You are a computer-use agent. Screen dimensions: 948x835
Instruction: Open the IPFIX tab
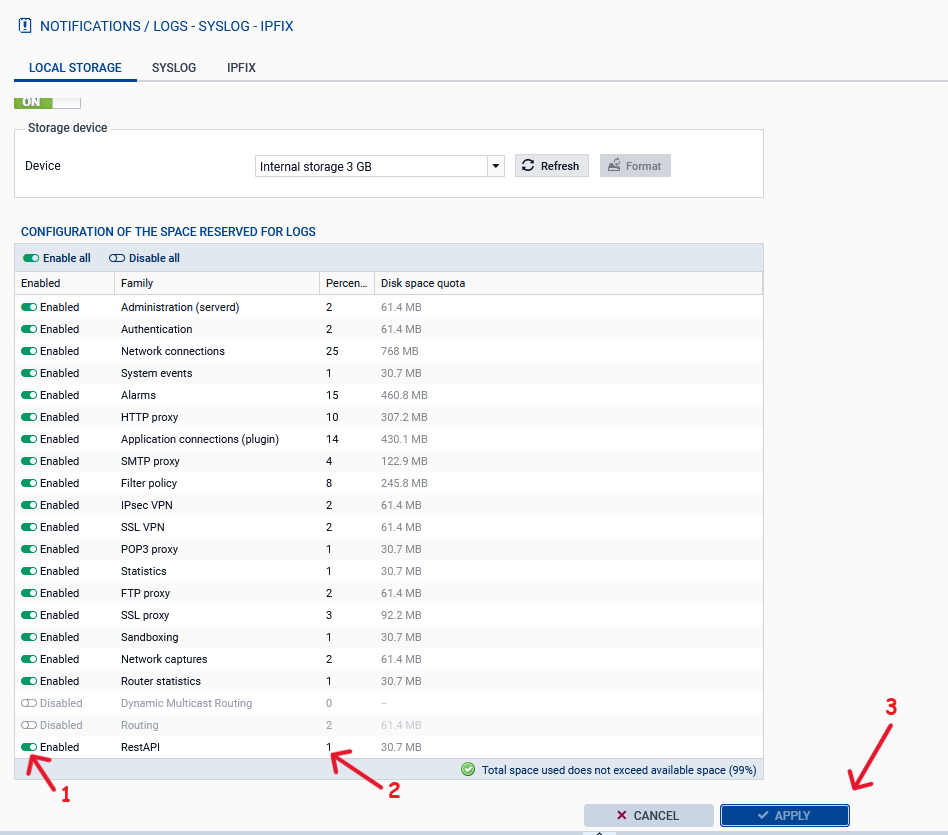pos(241,68)
